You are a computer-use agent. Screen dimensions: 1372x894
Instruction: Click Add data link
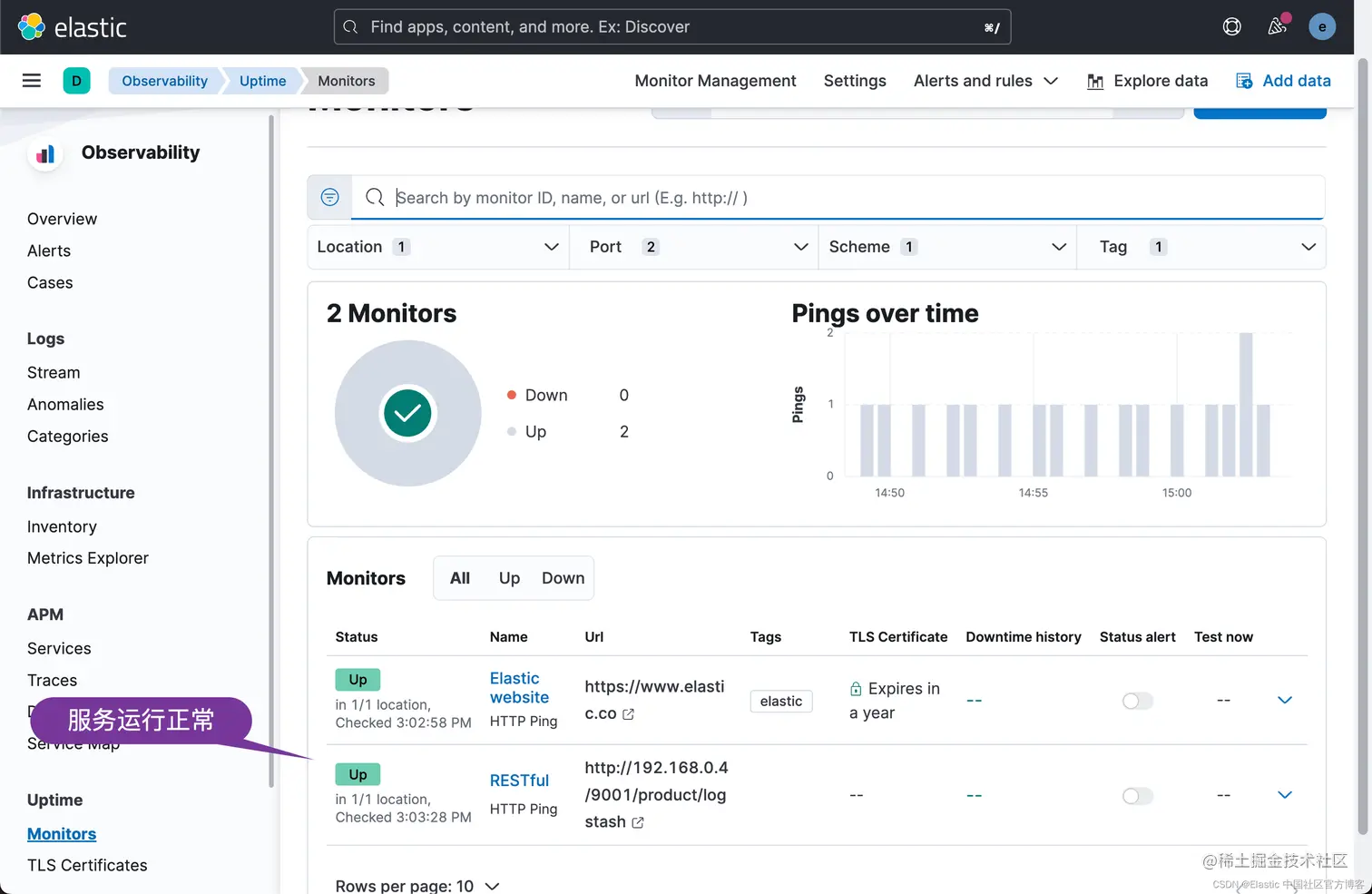tap(1297, 81)
